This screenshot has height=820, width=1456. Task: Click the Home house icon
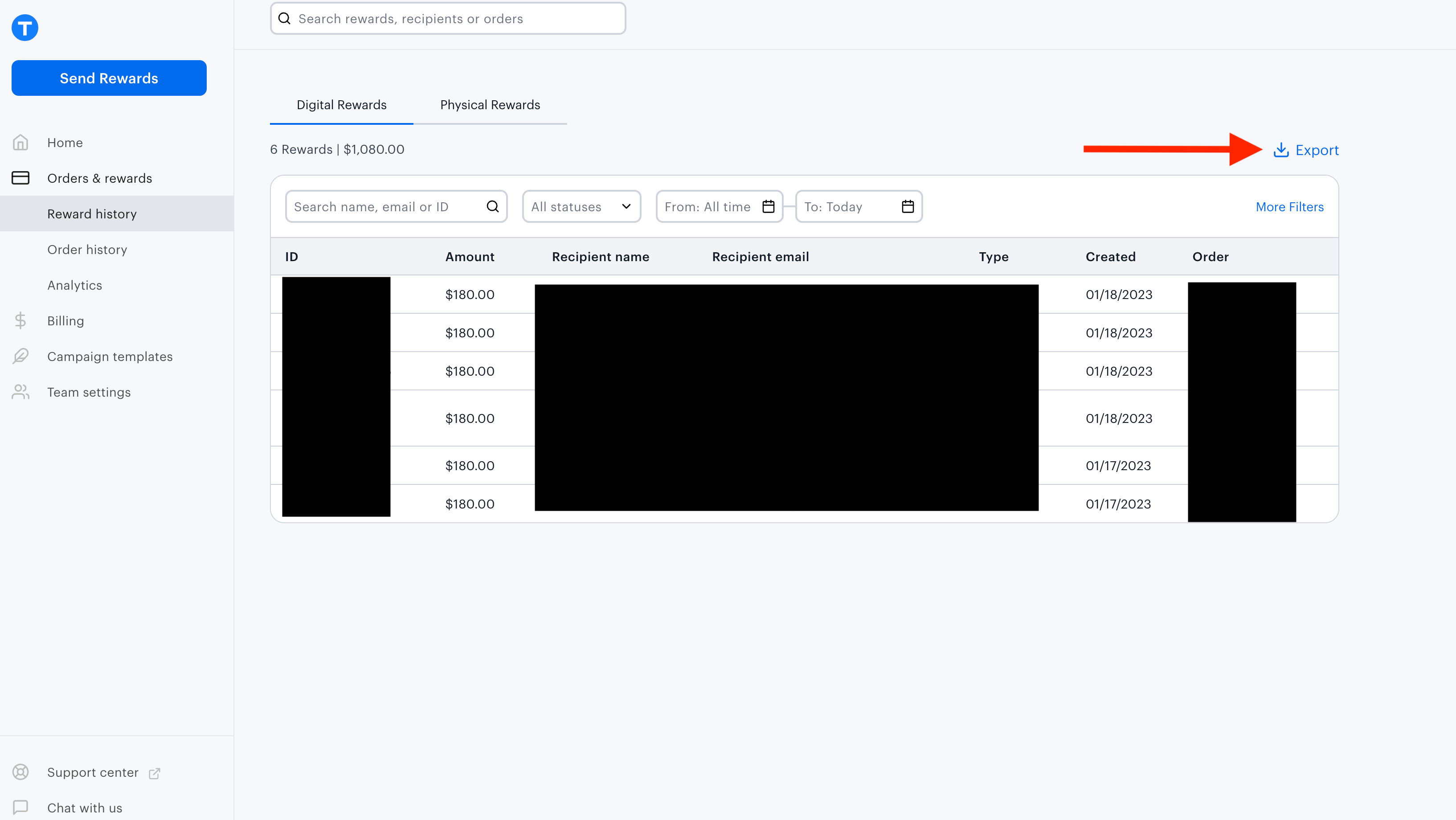(20, 143)
